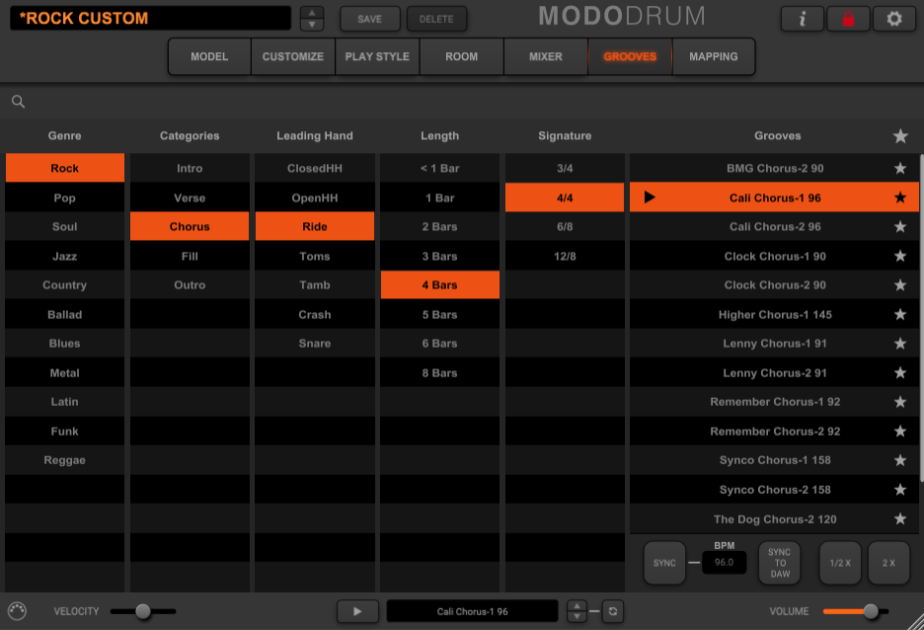Click the Grooves list scrollbar
This screenshot has height=630, width=924.
[921, 317]
